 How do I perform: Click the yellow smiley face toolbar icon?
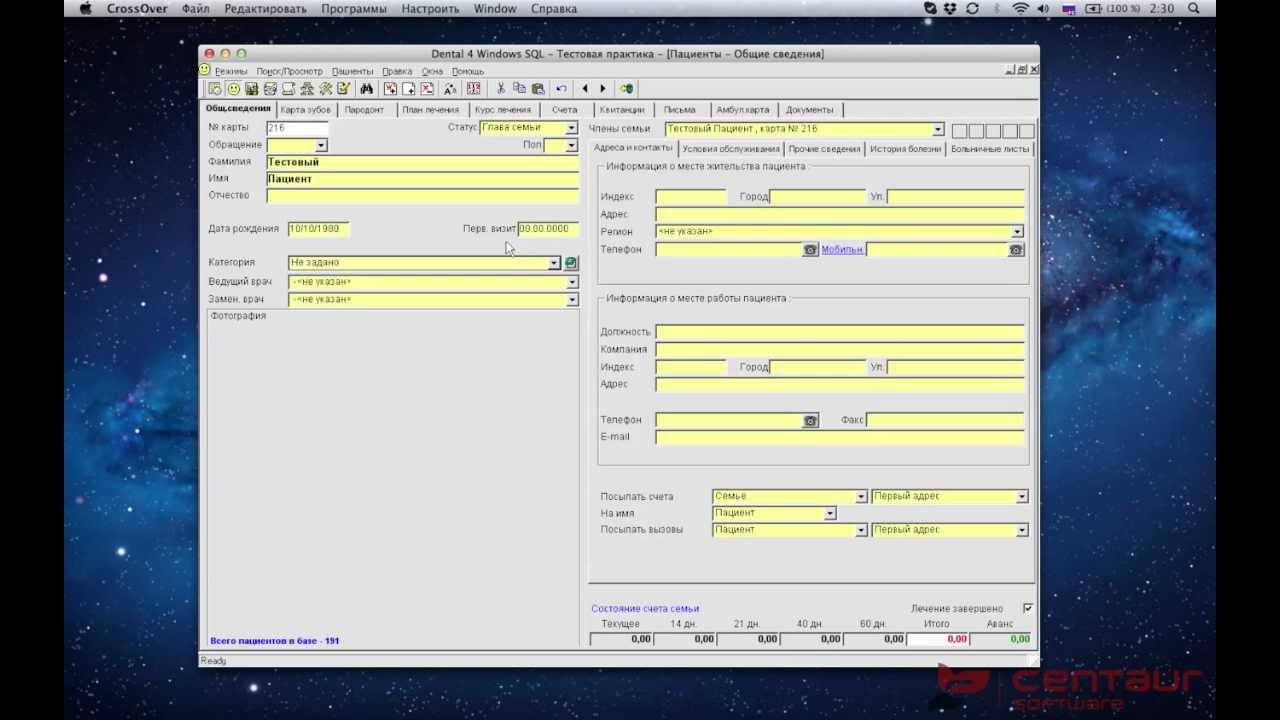tap(233, 89)
